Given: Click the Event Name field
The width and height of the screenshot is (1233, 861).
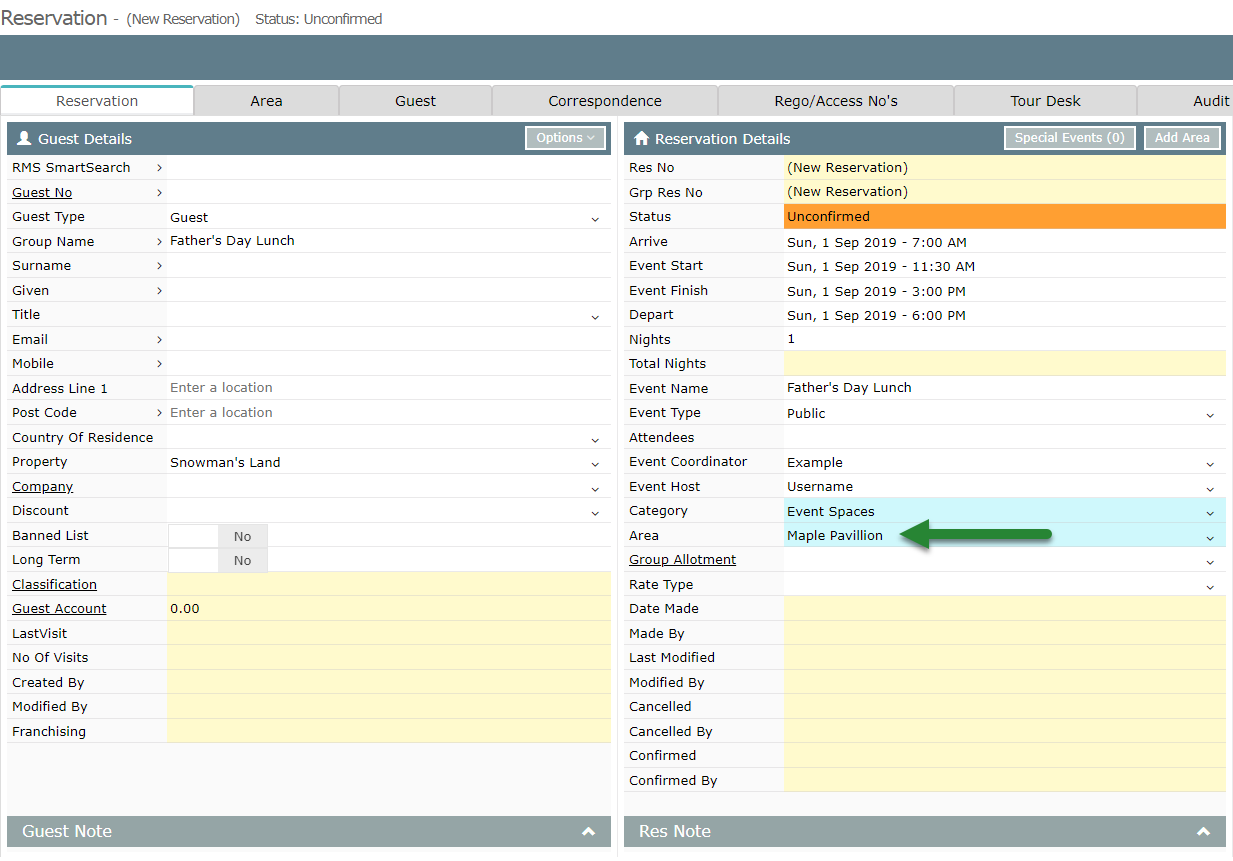Looking at the screenshot, I should click(x=1004, y=388).
